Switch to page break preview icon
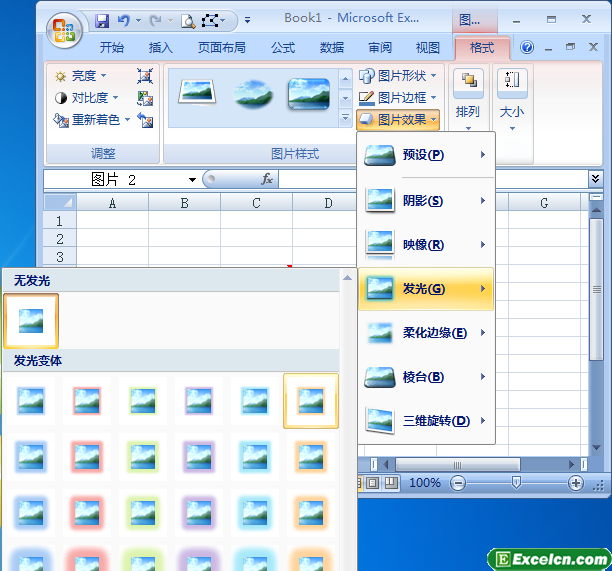The image size is (612, 571). coord(391,483)
